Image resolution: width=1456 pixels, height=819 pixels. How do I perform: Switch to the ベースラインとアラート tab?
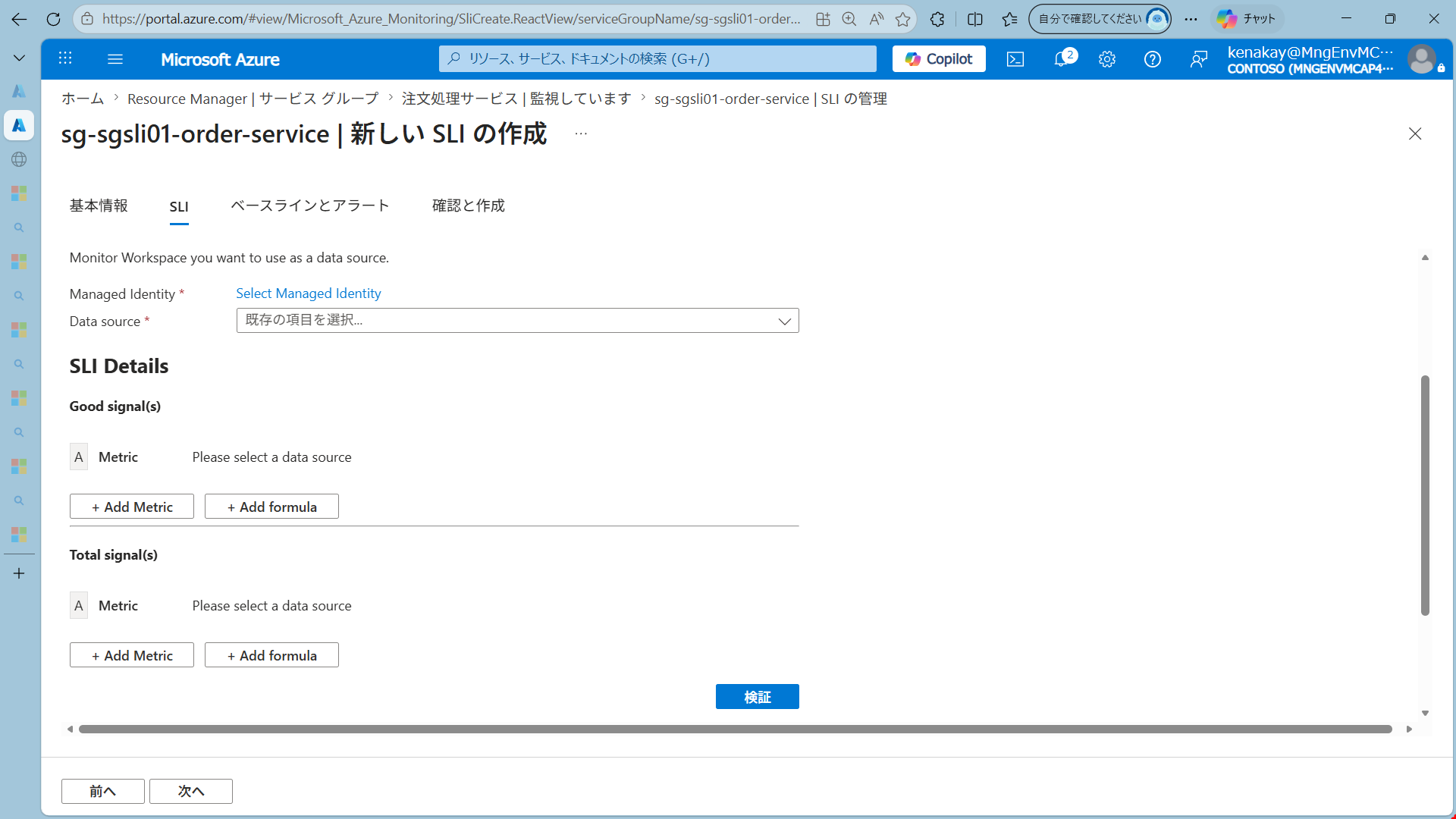(310, 206)
